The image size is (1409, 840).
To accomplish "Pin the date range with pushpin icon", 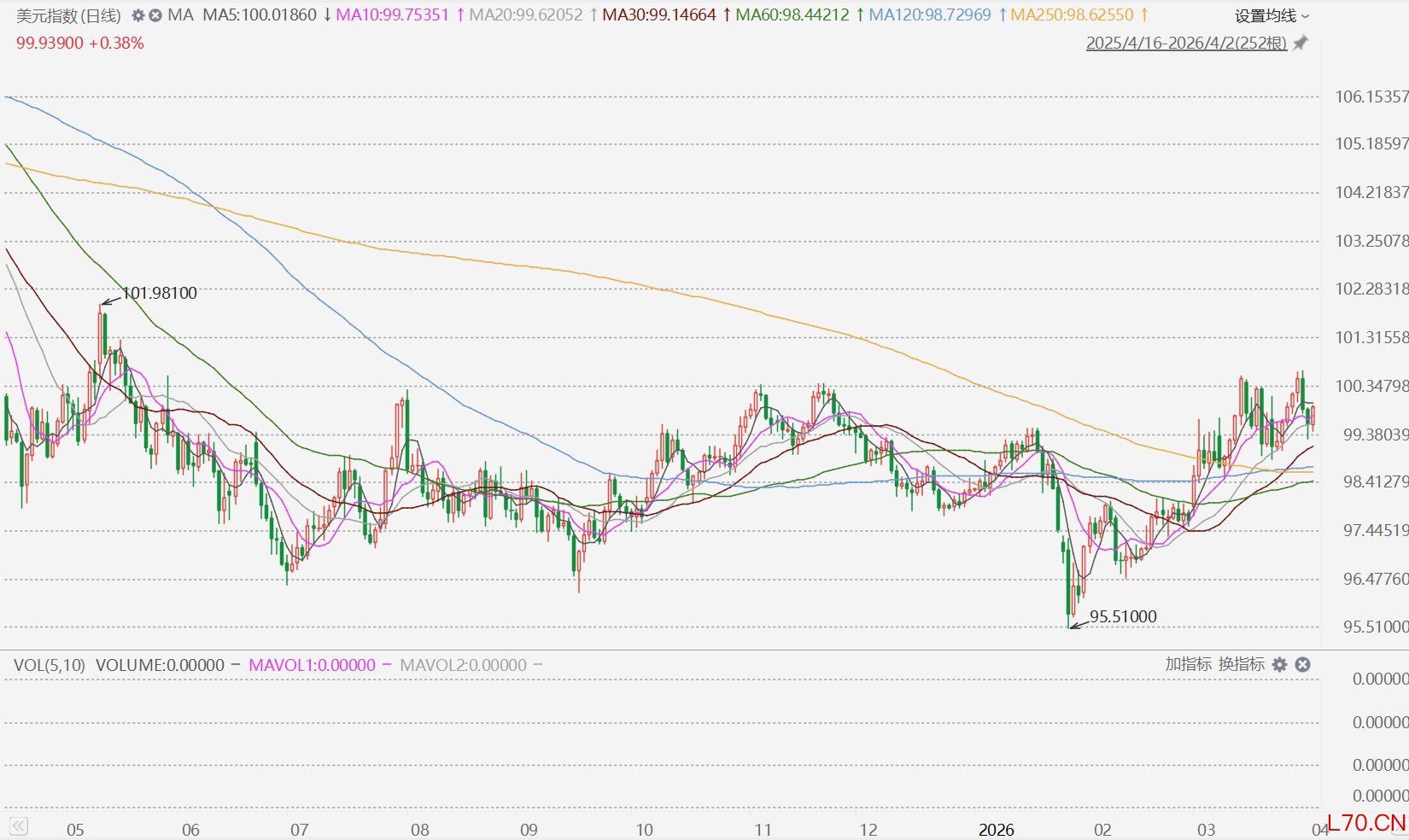I will 1300,43.
